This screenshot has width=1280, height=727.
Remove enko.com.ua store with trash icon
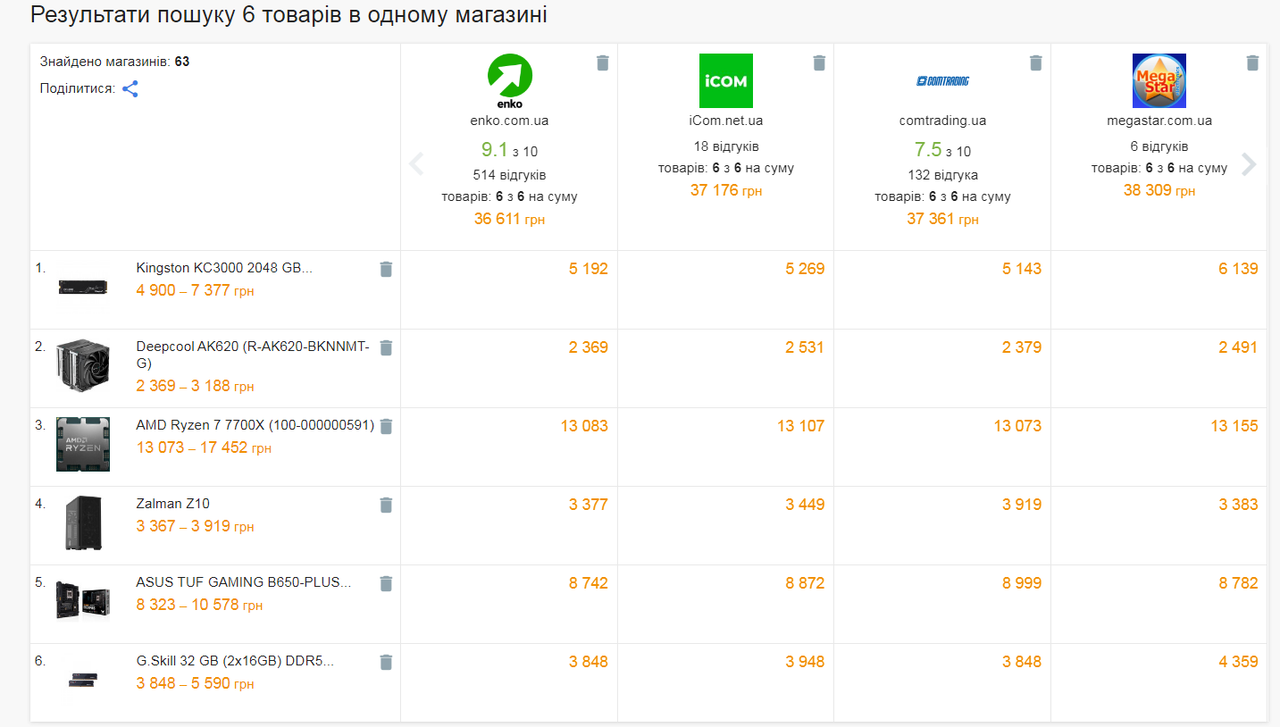coord(602,63)
